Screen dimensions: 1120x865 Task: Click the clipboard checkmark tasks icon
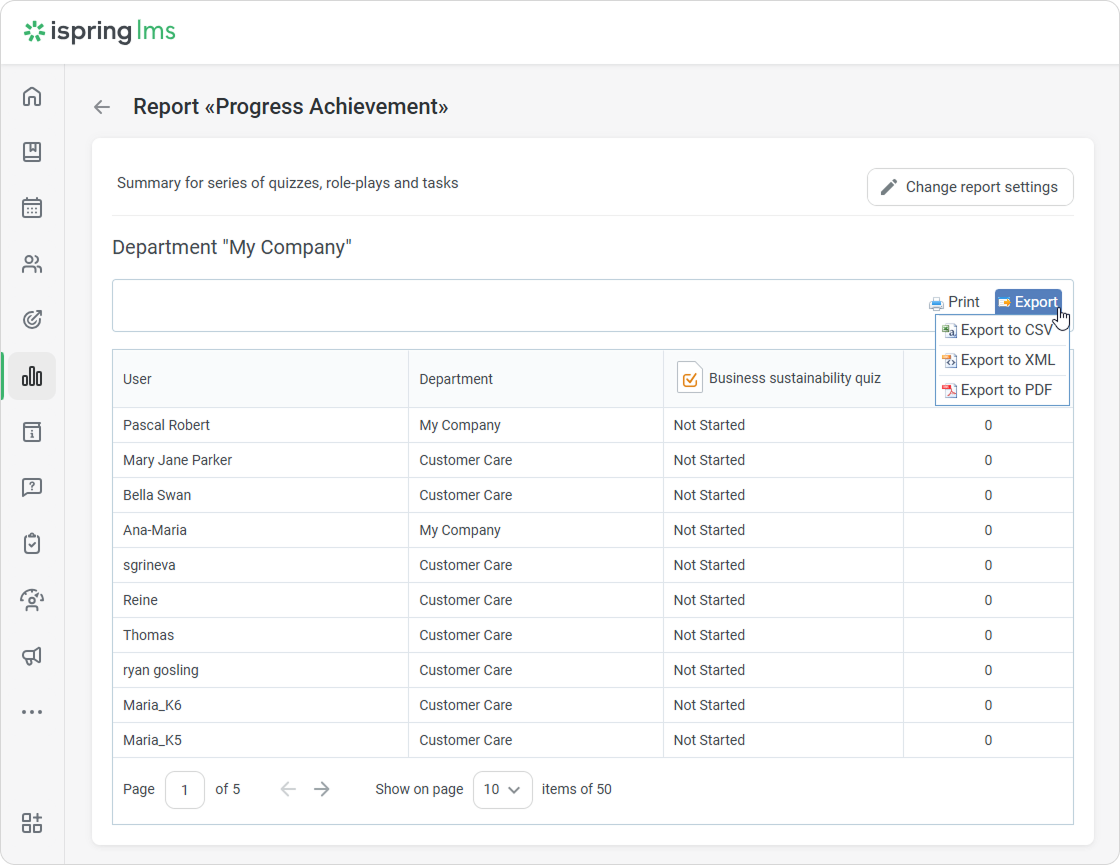pos(32,544)
